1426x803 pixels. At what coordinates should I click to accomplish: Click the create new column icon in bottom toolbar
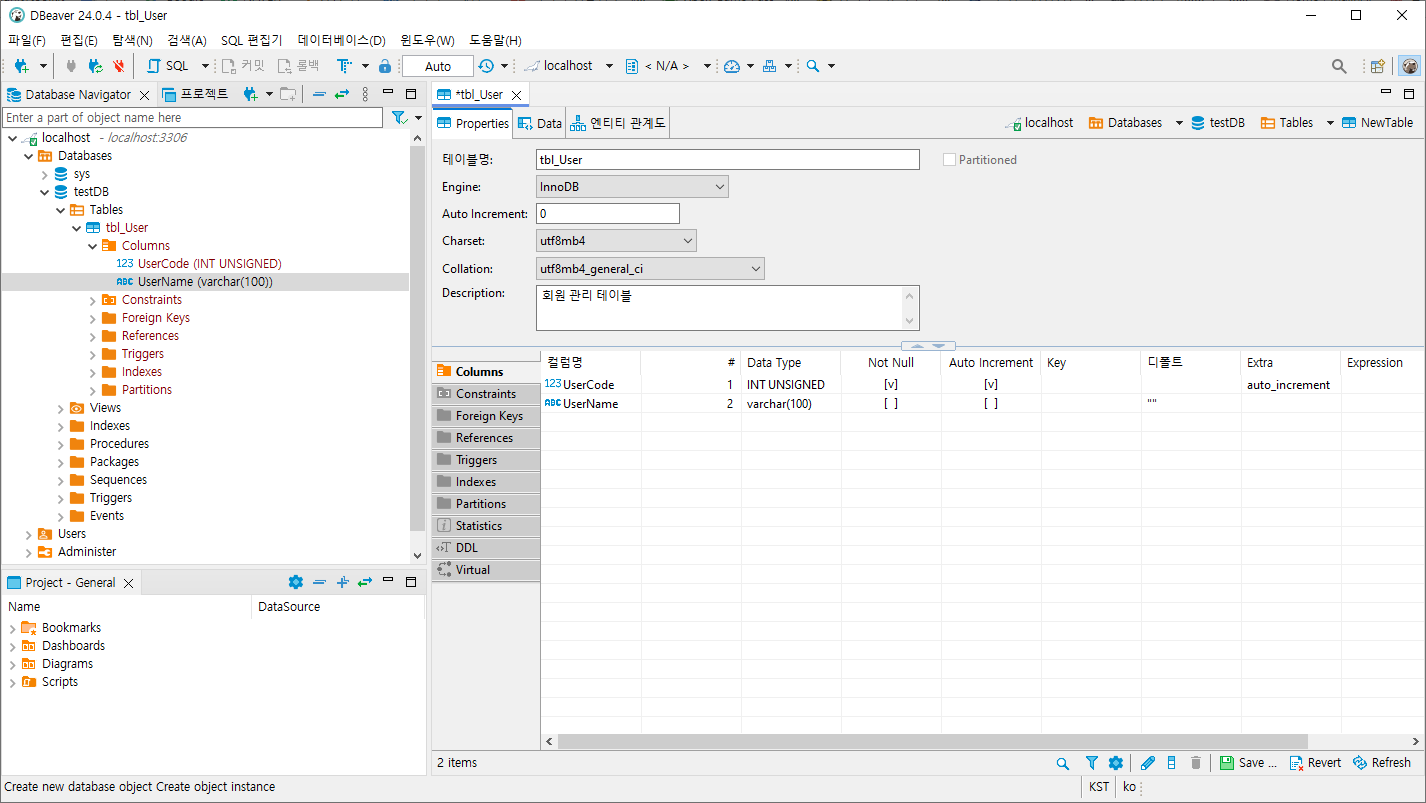[x=1172, y=763]
